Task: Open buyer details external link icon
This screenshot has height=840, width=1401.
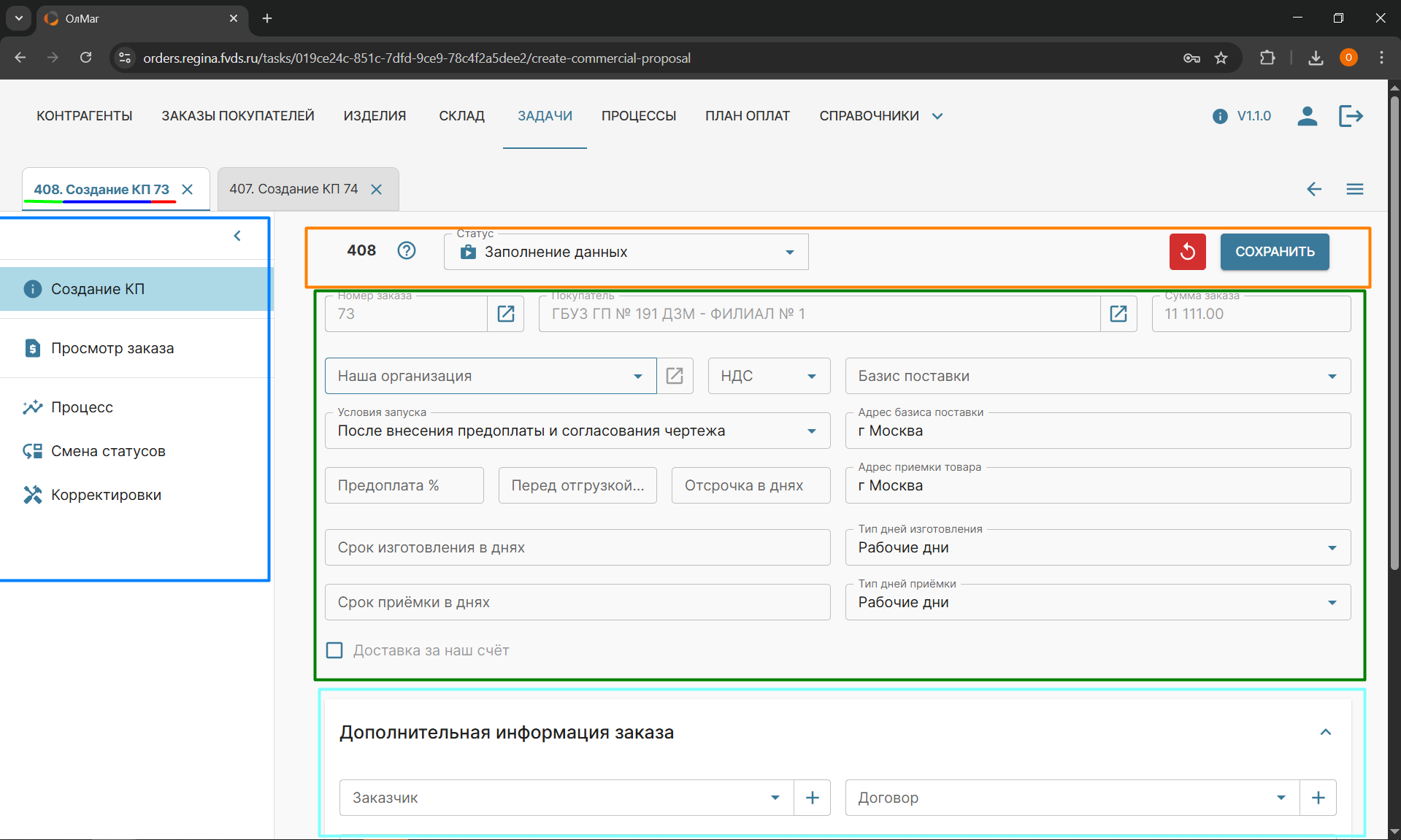Action: click(x=1118, y=314)
